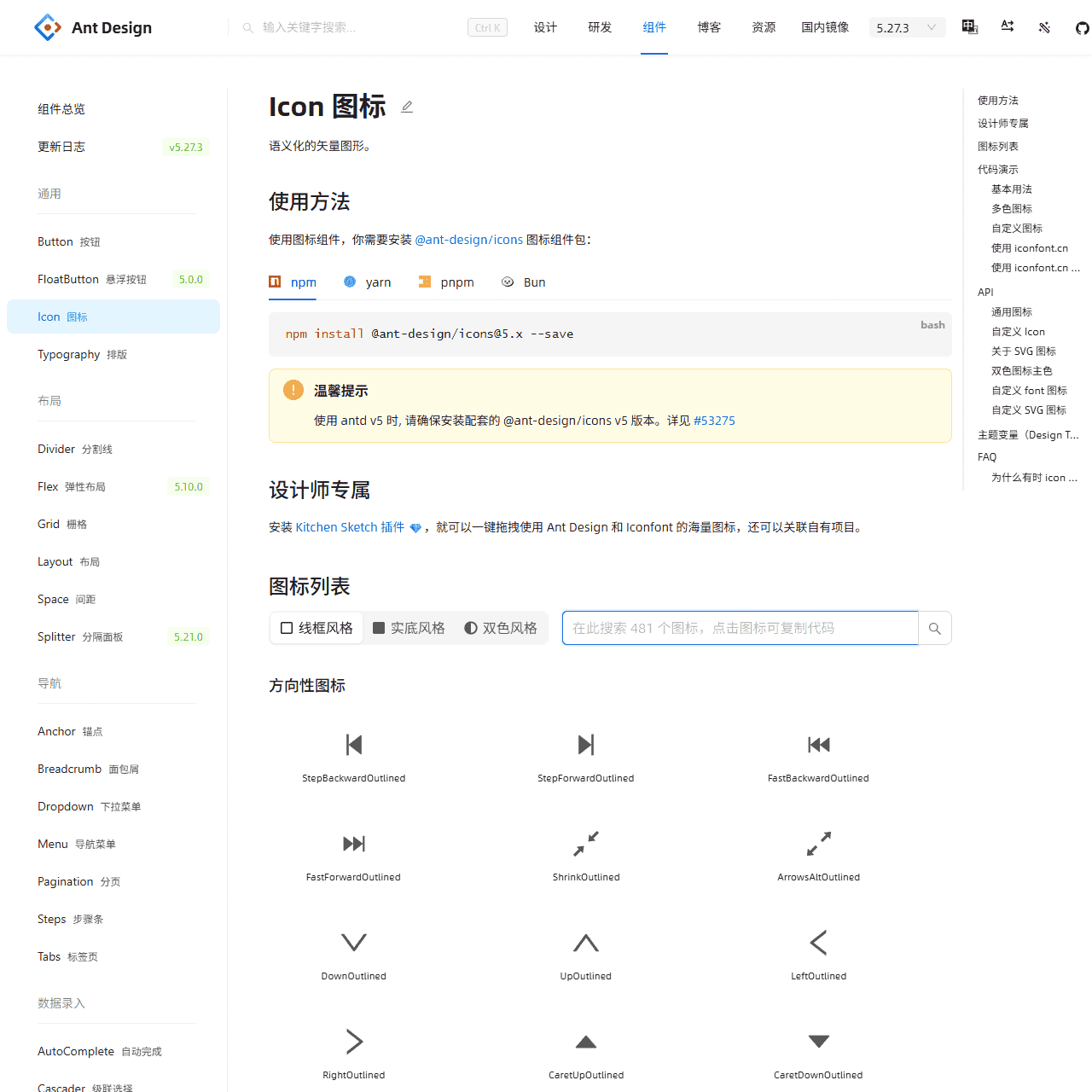The height and width of the screenshot is (1092, 1092).
Task: Click the CaretUpOutlined icon
Action: coord(585,1043)
